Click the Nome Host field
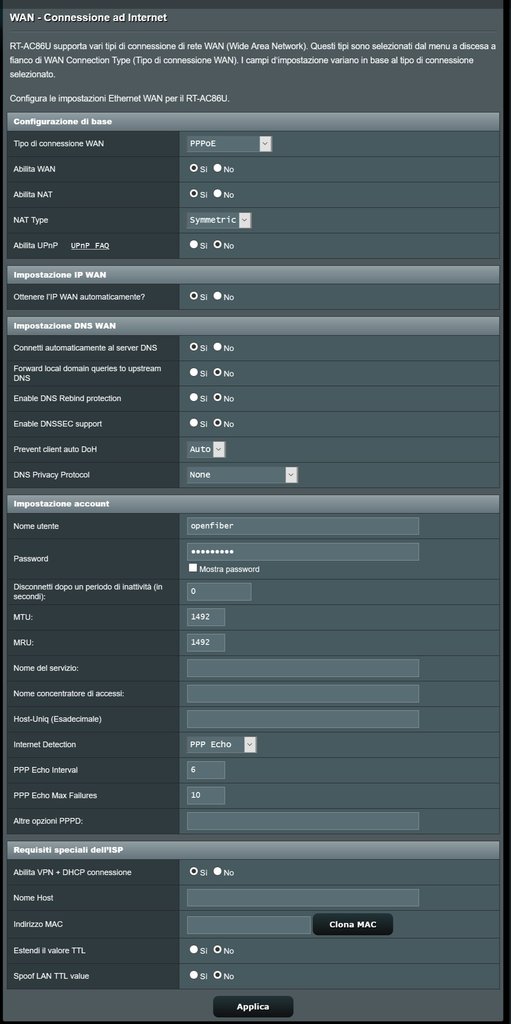The height and width of the screenshot is (1024, 511). (x=303, y=898)
